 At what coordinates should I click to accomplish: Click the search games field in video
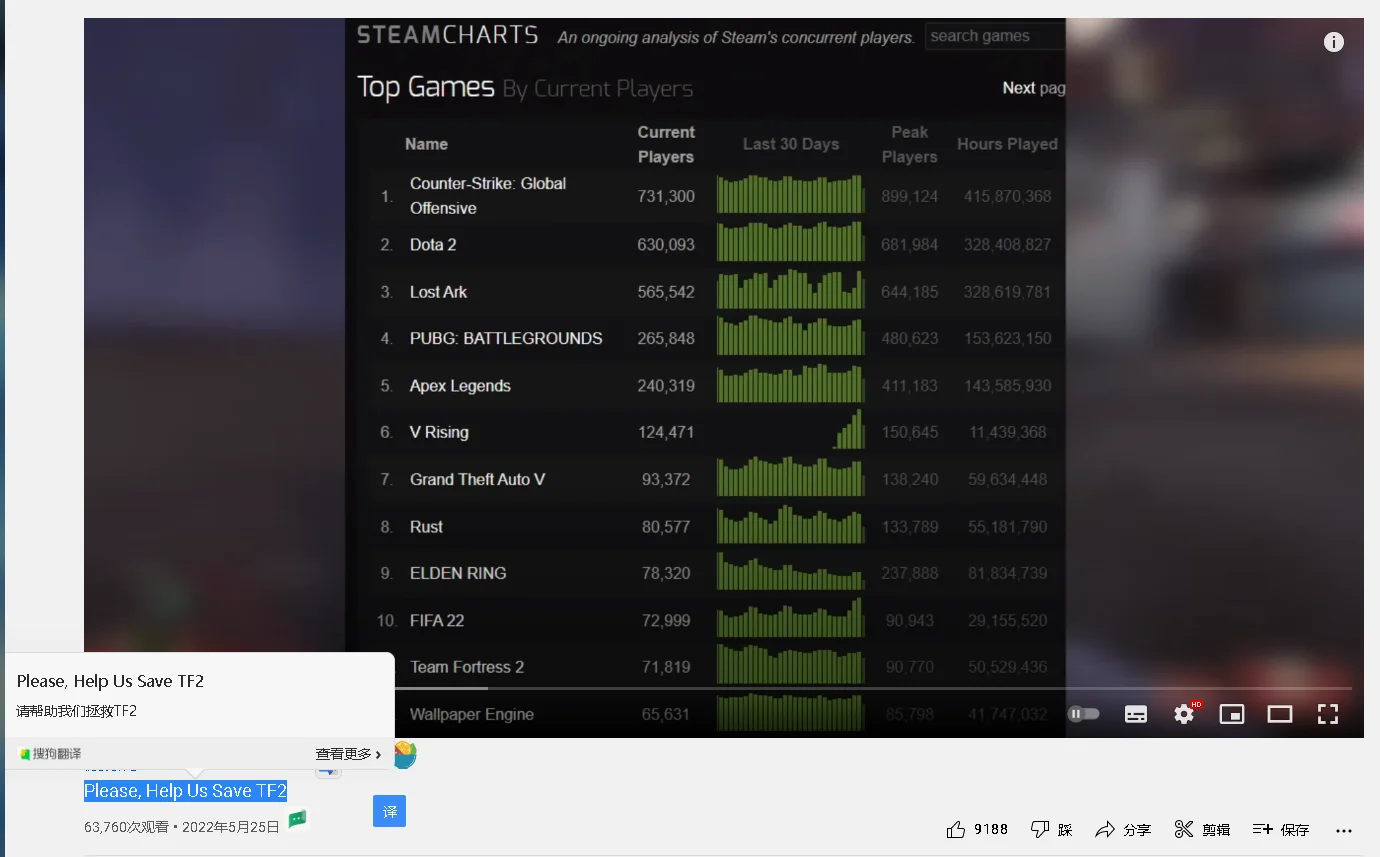(x=994, y=36)
